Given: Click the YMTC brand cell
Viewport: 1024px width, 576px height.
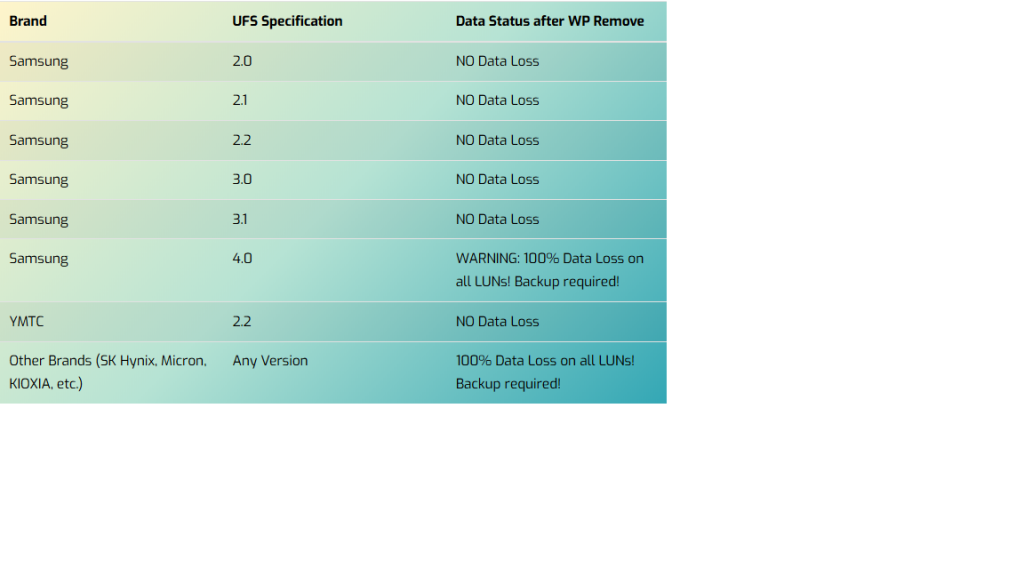Looking at the screenshot, I should 27,321.
